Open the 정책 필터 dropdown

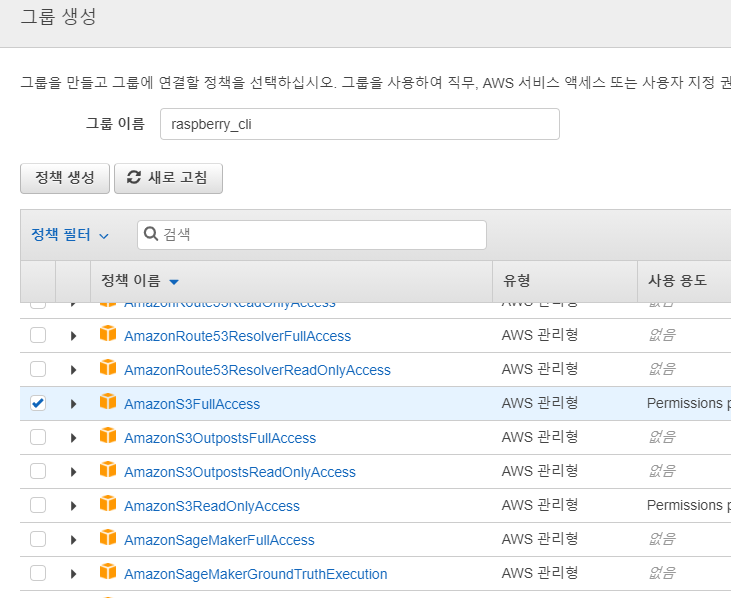(x=69, y=234)
